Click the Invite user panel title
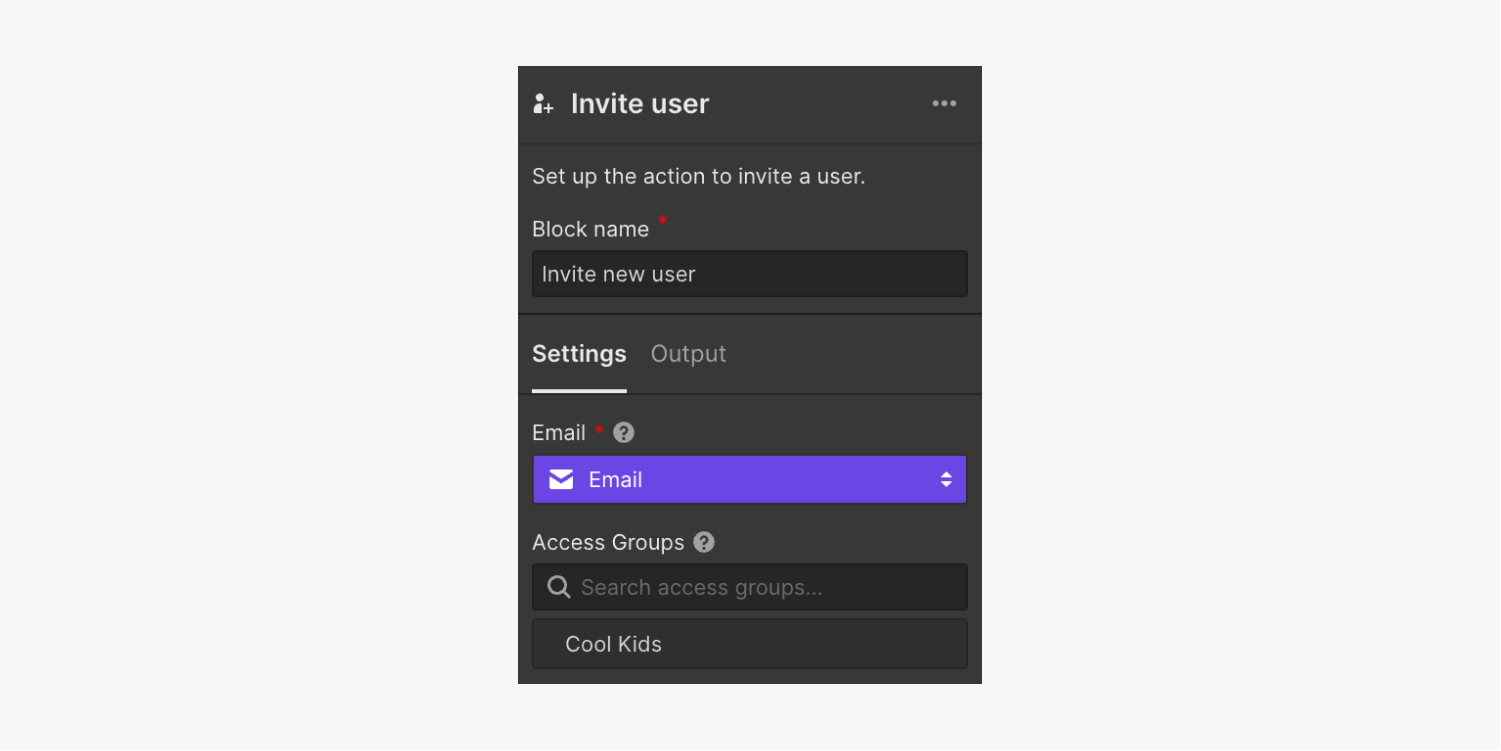 click(640, 104)
